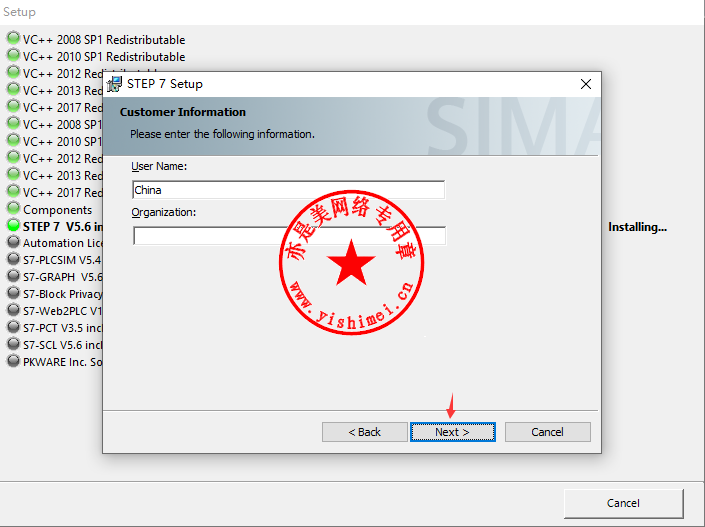Screen dimensions: 705x527
Task: Click the STEP 7 Setup title bar icon
Action: coord(114,84)
